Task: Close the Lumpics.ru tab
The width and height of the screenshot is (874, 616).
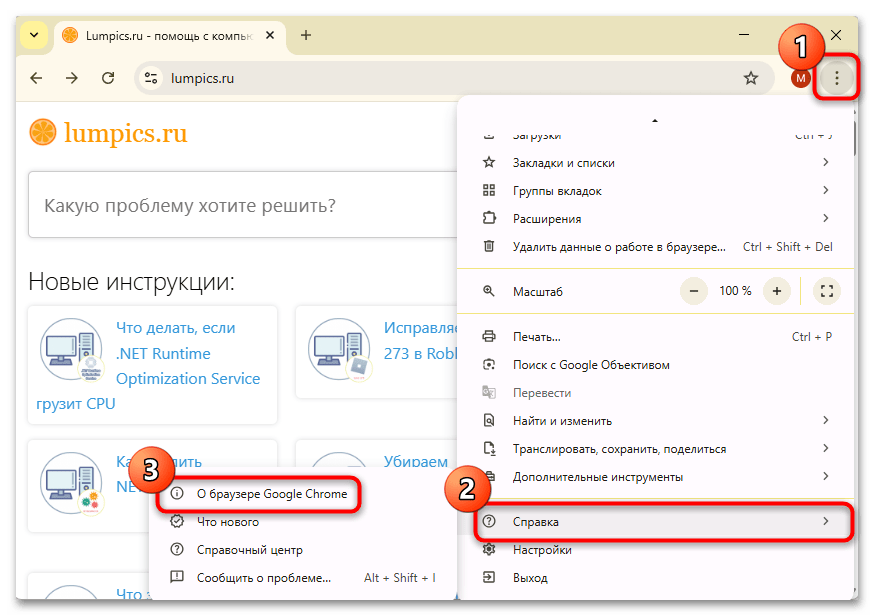Action: coord(270,35)
